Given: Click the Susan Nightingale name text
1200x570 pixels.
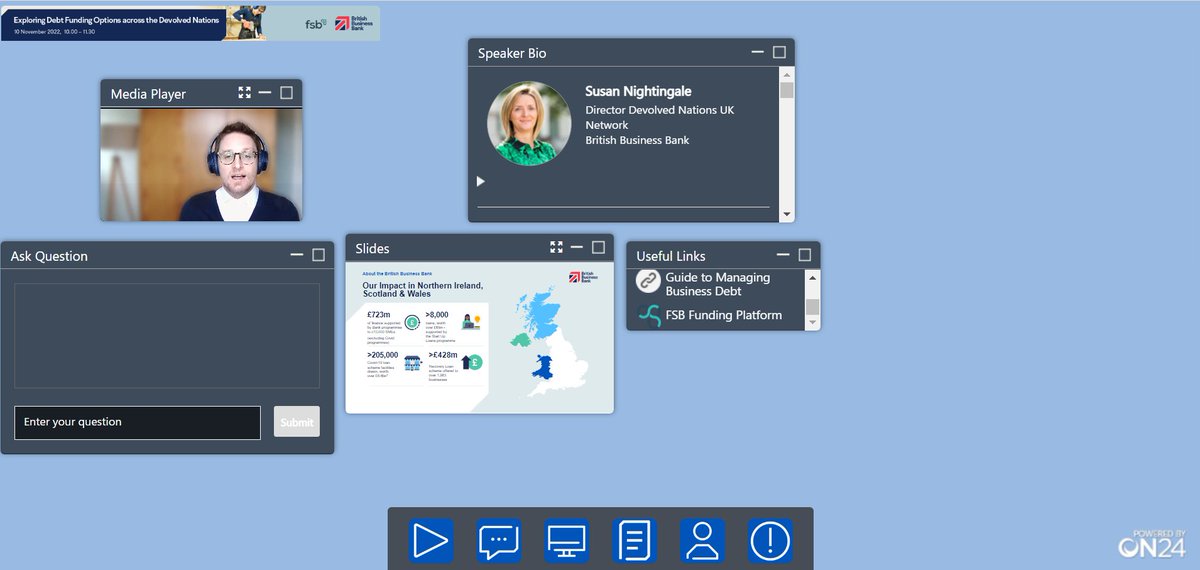Looking at the screenshot, I should [x=638, y=91].
